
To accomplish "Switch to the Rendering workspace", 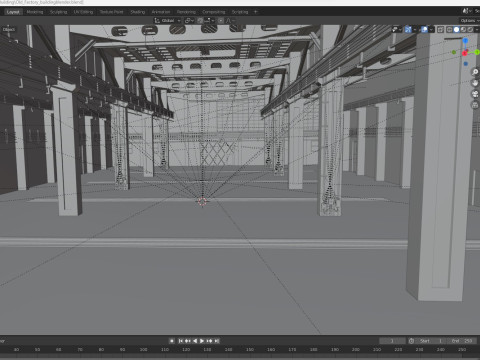I will (186, 12).
